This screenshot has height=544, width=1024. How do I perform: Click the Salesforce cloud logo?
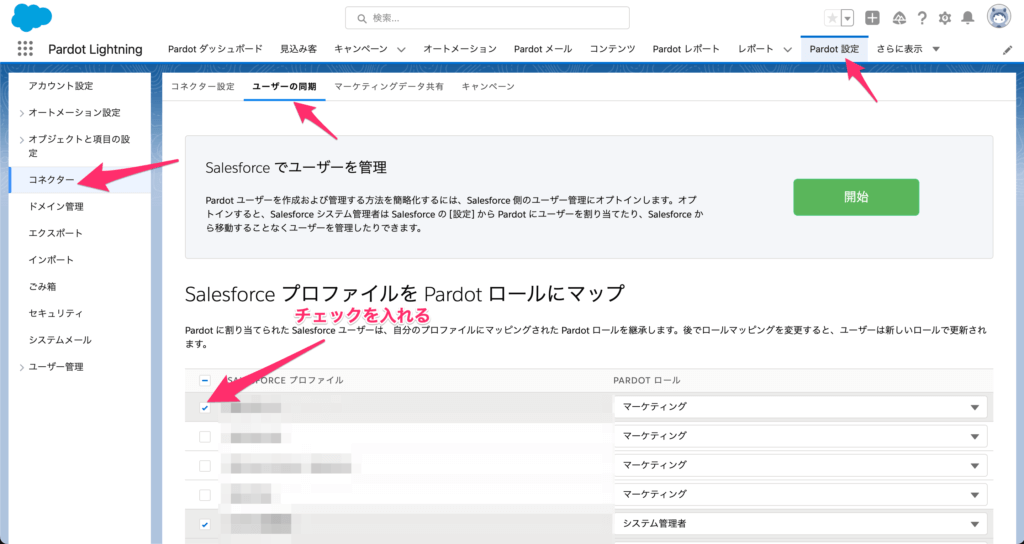(x=31, y=18)
